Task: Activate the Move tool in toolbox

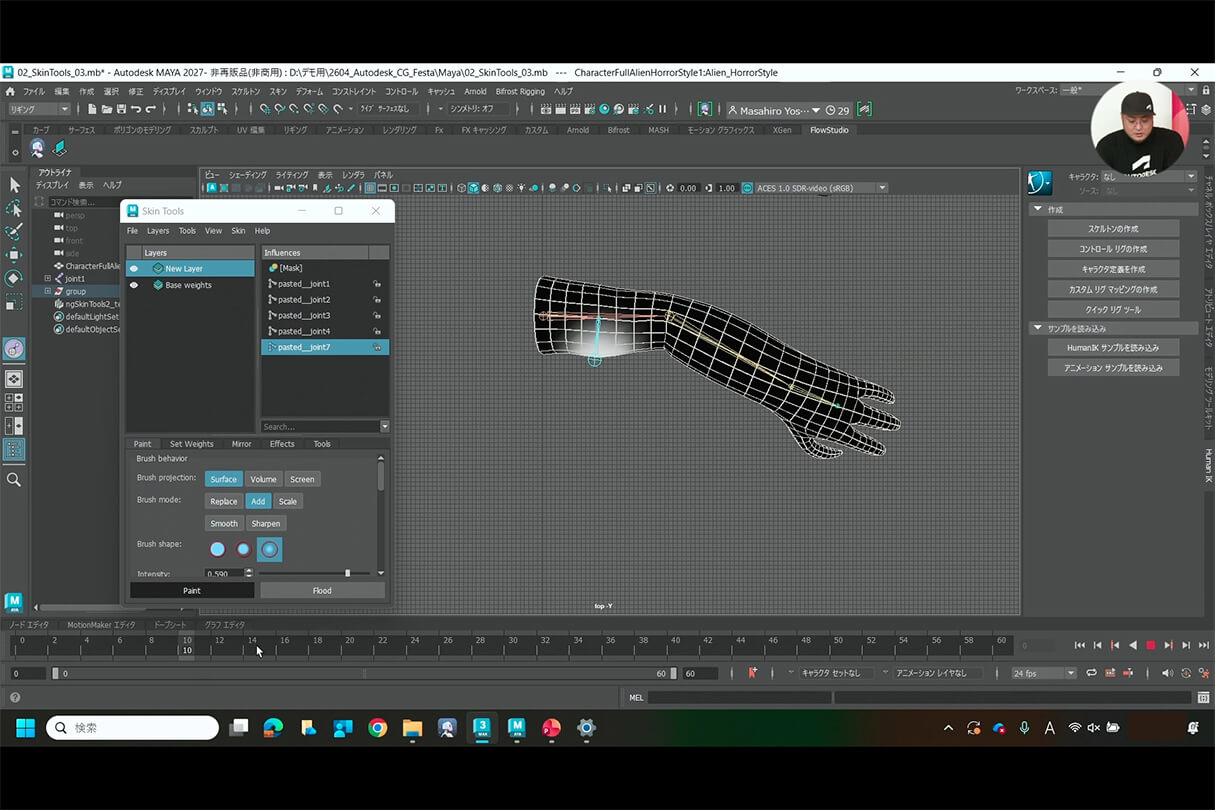Action: pyautogui.click(x=14, y=254)
